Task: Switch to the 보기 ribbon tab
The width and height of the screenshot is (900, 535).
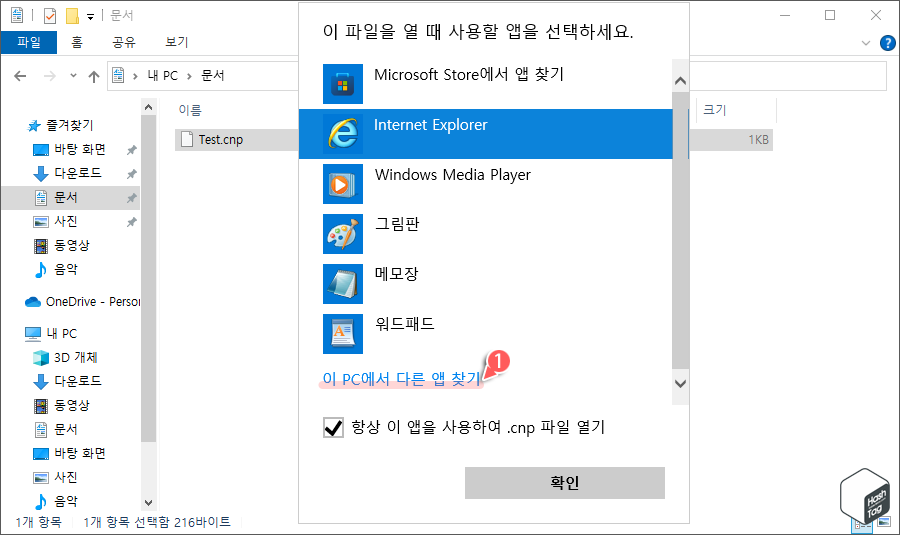Action: point(177,42)
